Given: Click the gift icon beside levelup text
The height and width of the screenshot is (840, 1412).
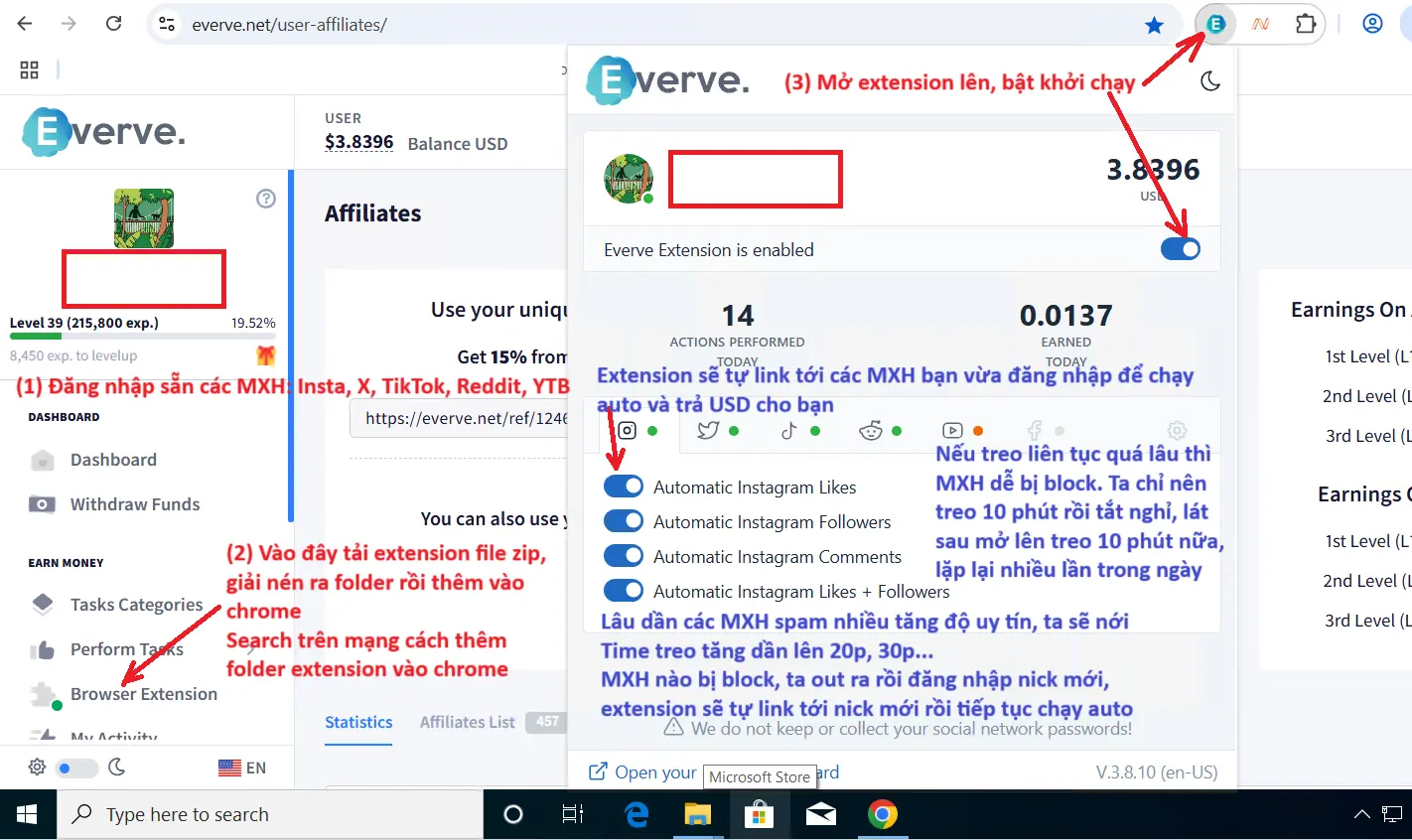Looking at the screenshot, I should (x=265, y=354).
